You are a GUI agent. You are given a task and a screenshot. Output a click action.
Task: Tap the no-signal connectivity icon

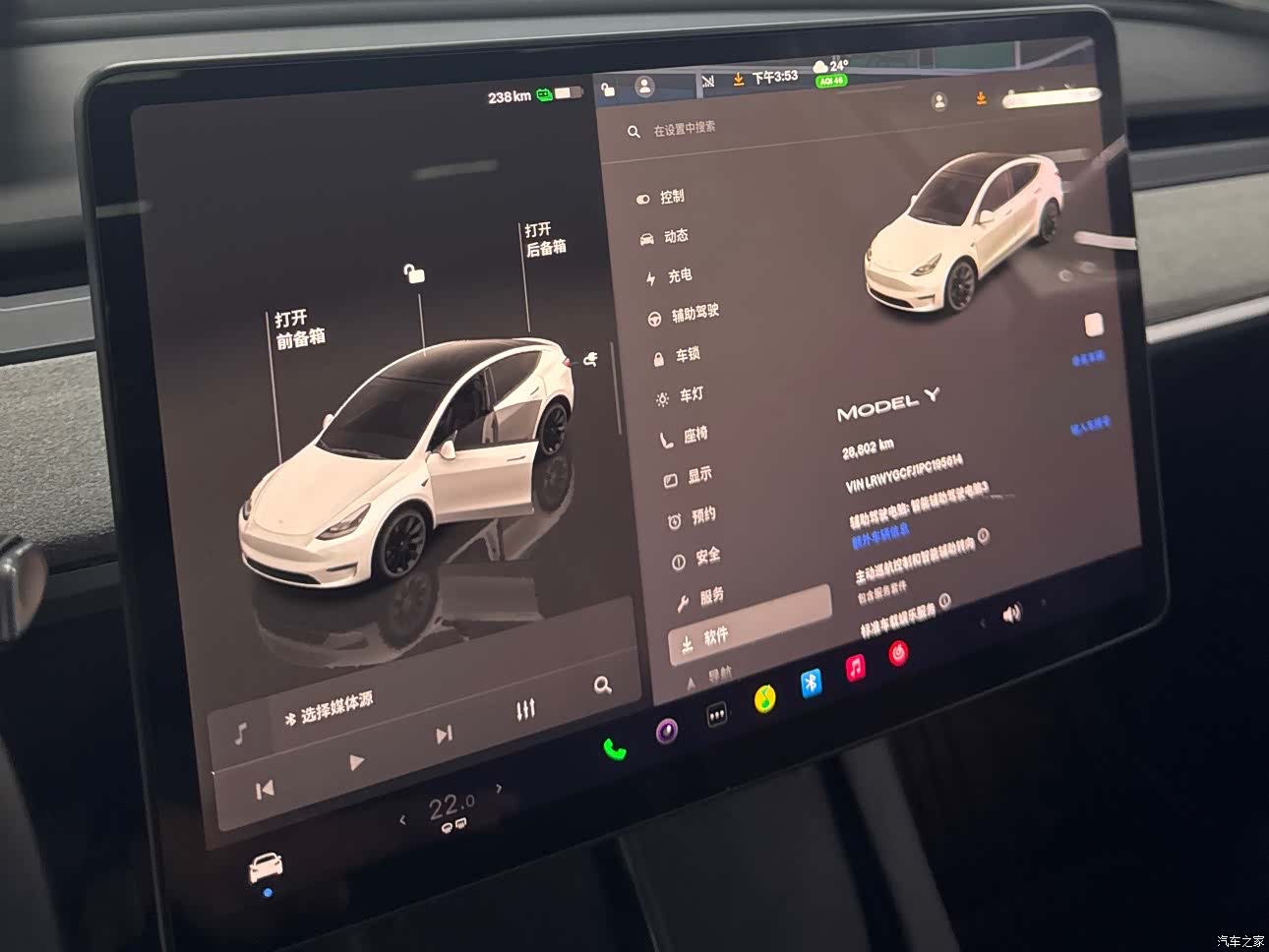(707, 83)
